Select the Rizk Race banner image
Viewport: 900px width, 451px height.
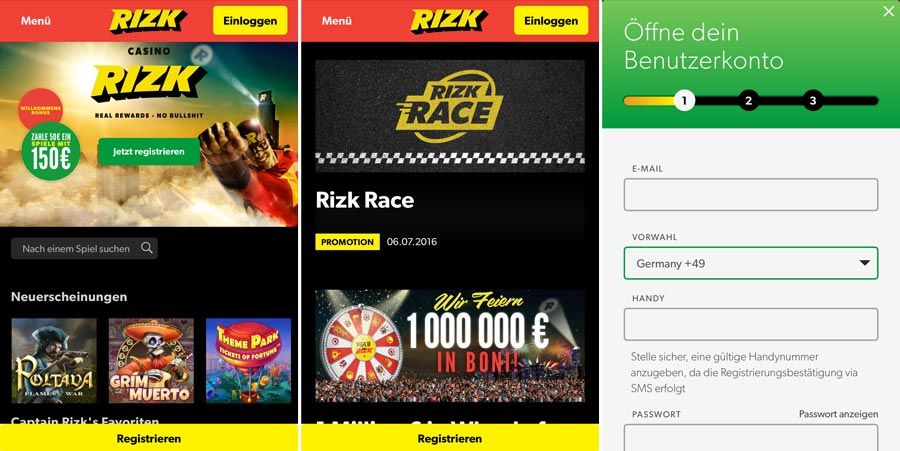click(x=450, y=116)
